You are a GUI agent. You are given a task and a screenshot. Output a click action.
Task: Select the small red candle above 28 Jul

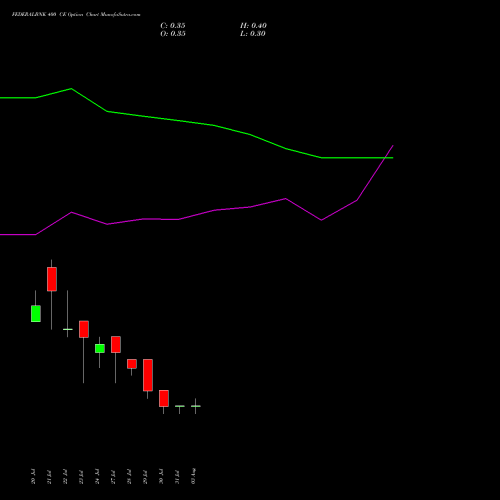click(x=132, y=364)
